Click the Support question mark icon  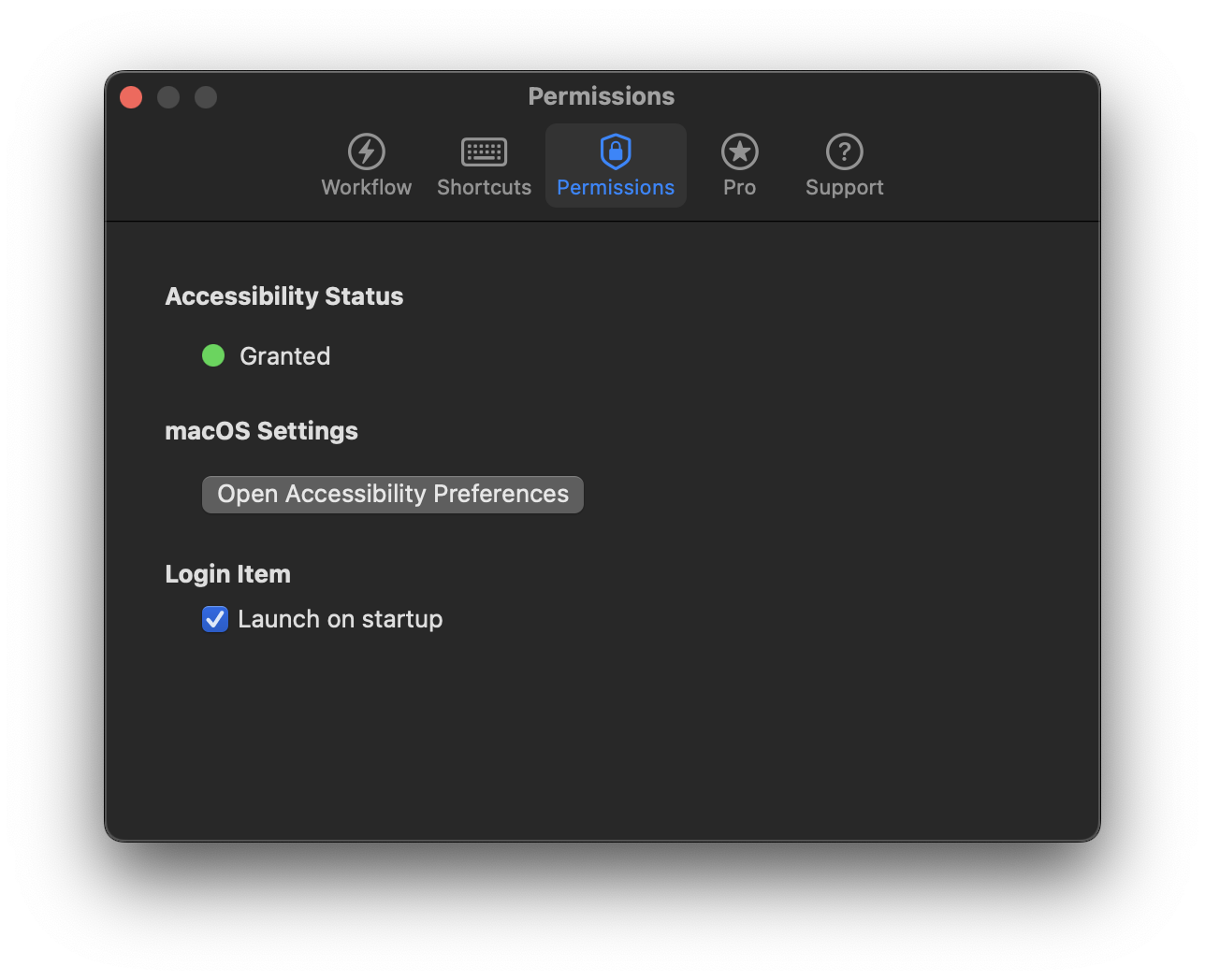coord(844,151)
